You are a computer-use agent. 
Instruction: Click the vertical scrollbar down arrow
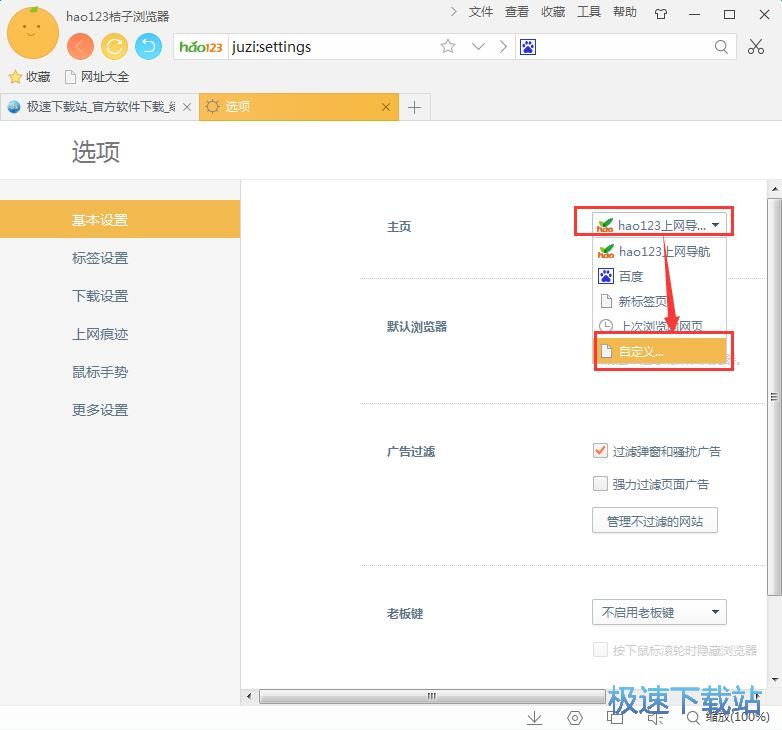pos(775,679)
